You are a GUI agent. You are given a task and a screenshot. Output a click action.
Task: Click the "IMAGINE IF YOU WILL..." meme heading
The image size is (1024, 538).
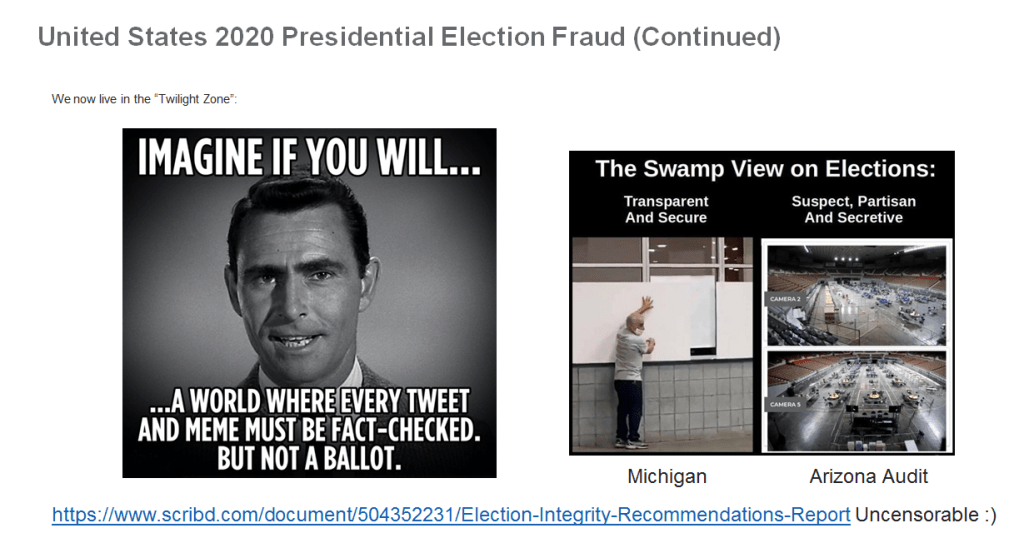[x=309, y=160]
